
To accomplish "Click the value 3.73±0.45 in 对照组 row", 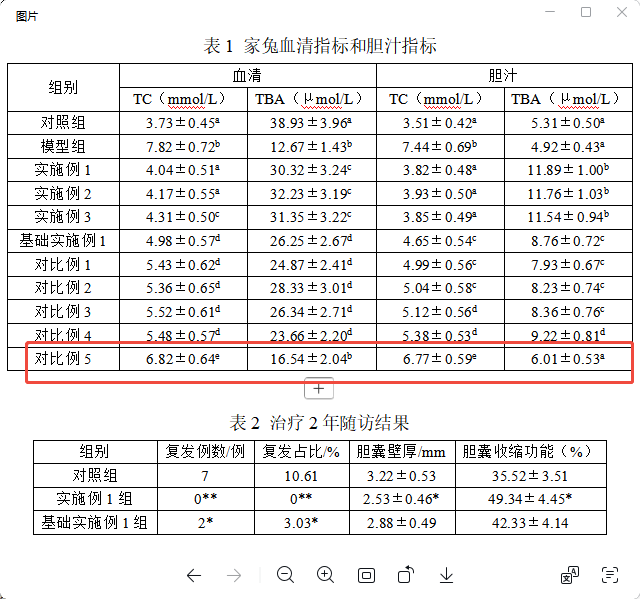I will click(183, 123).
